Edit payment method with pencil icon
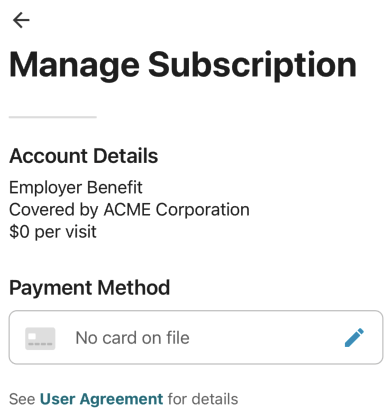This screenshot has height=420, width=391. coord(354,337)
